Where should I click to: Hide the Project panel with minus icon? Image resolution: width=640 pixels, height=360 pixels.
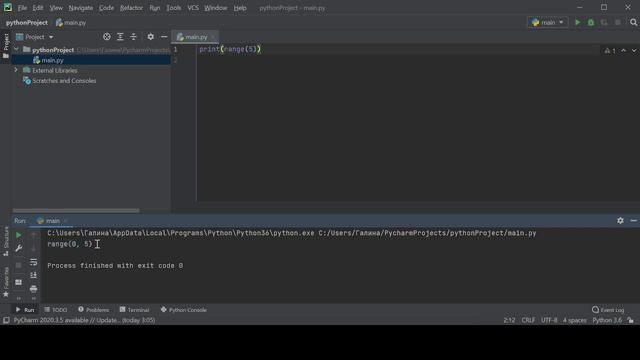click(164, 37)
